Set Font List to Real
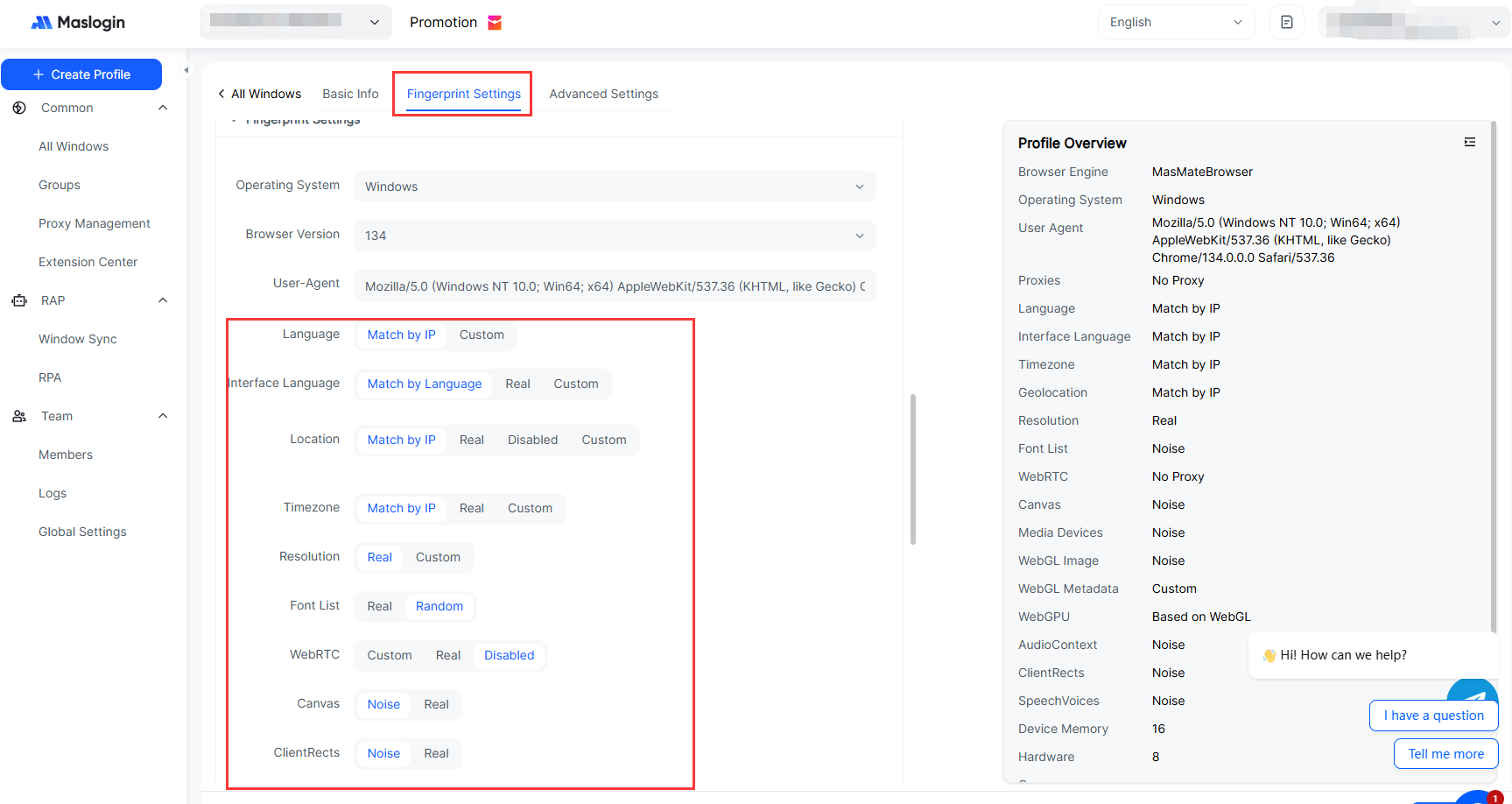 379,606
